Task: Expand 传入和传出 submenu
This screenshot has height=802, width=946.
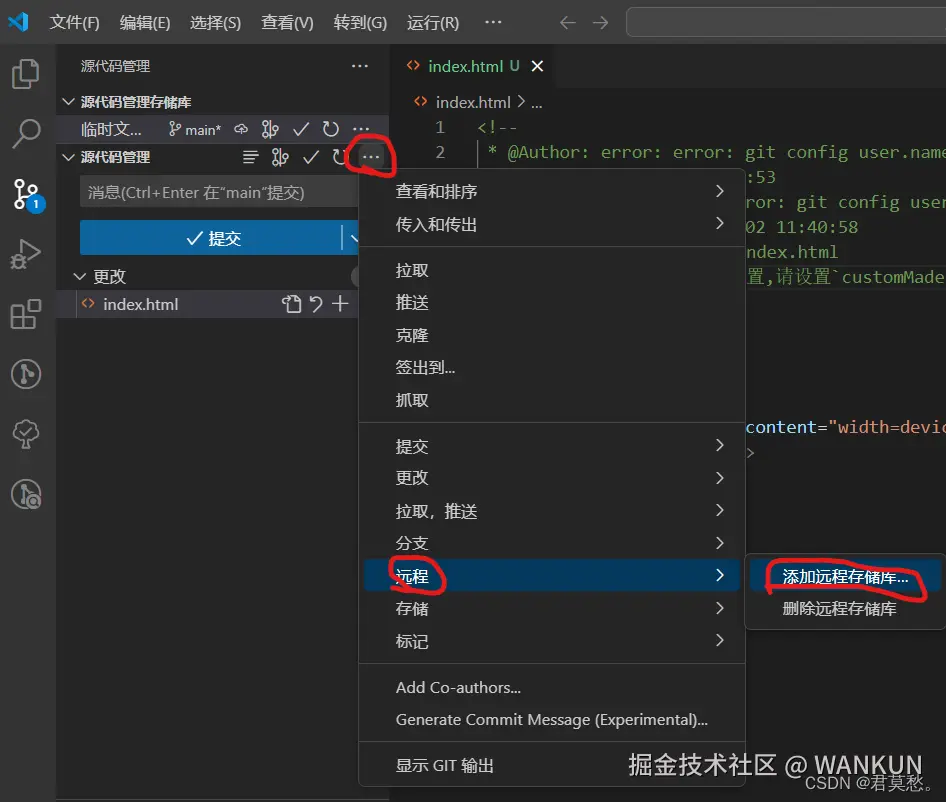Action: tap(551, 224)
